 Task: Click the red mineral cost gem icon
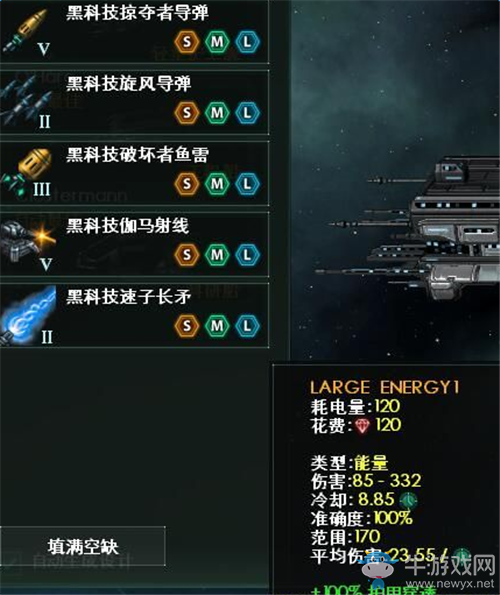click(x=362, y=425)
